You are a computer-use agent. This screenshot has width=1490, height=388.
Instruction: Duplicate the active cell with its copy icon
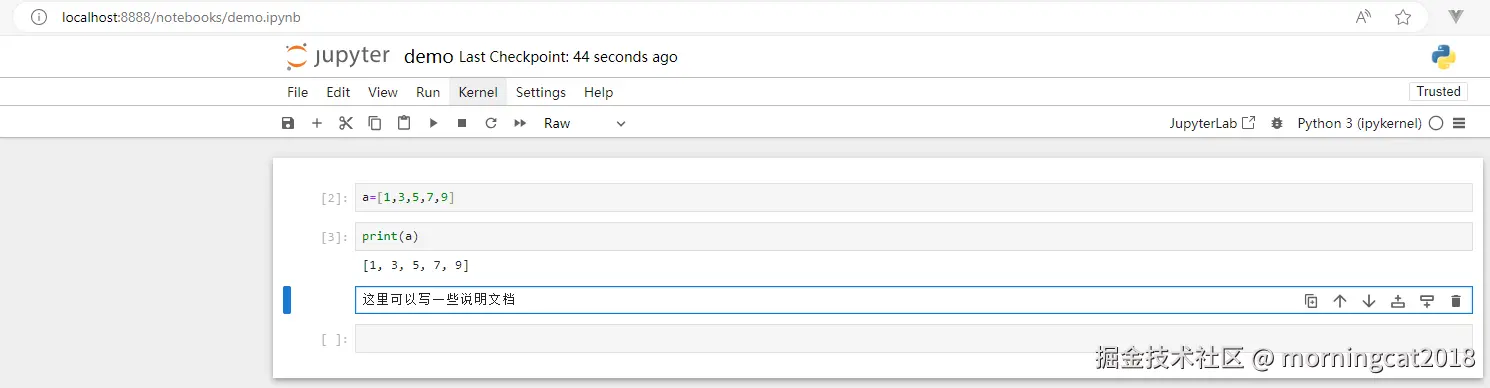point(1311,300)
